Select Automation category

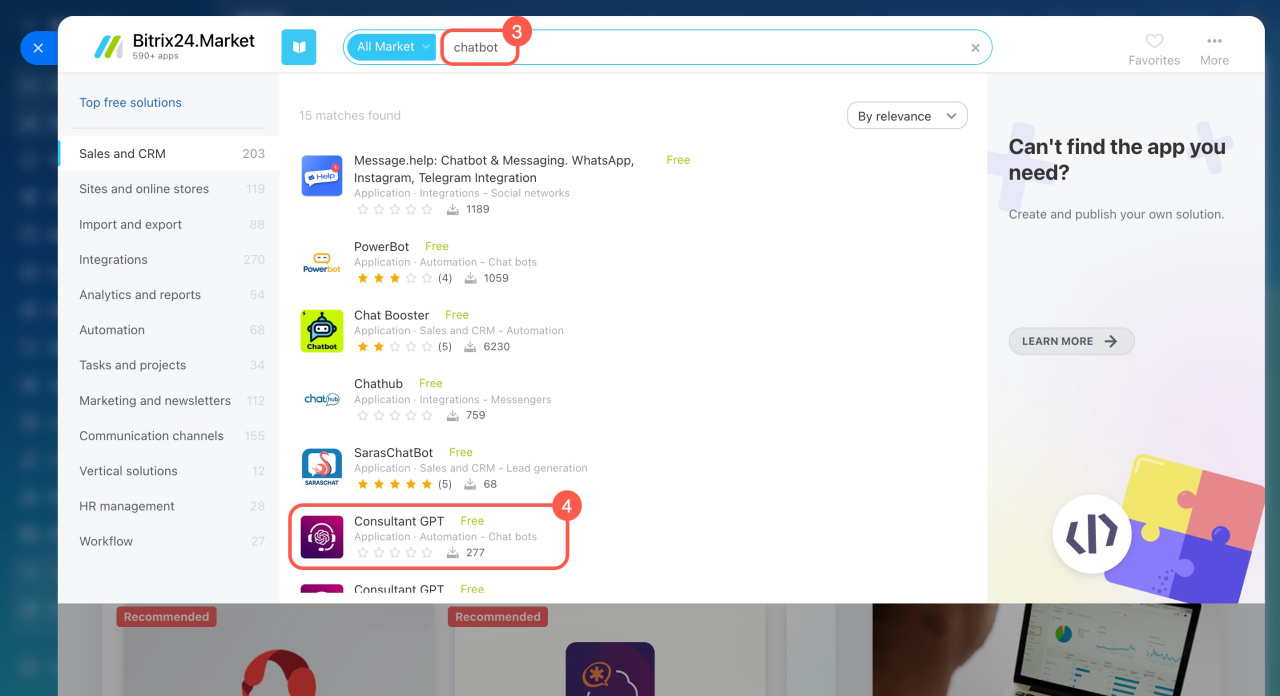(169, 330)
